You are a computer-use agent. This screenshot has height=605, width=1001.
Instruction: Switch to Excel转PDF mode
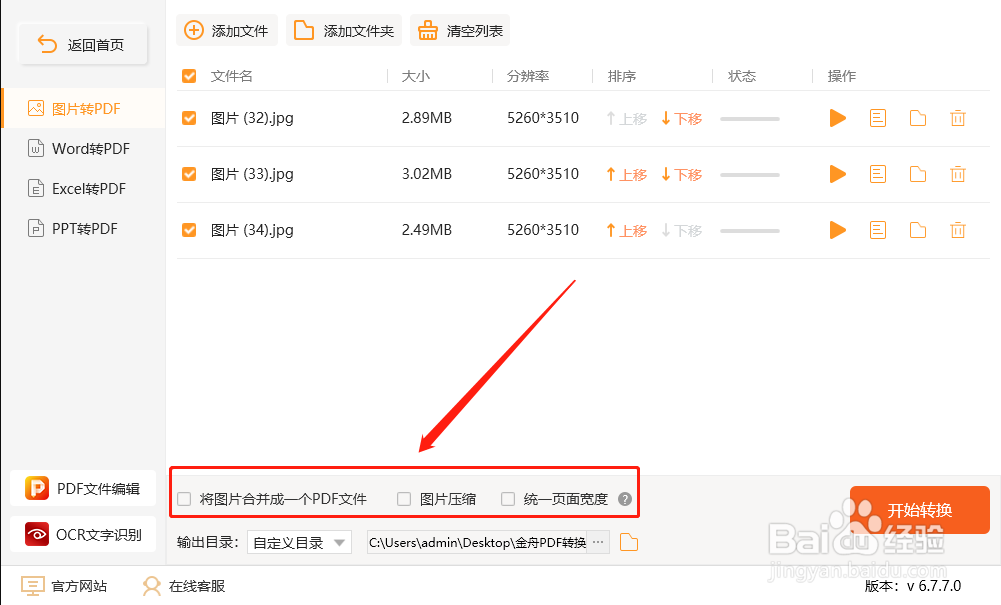(x=84, y=189)
